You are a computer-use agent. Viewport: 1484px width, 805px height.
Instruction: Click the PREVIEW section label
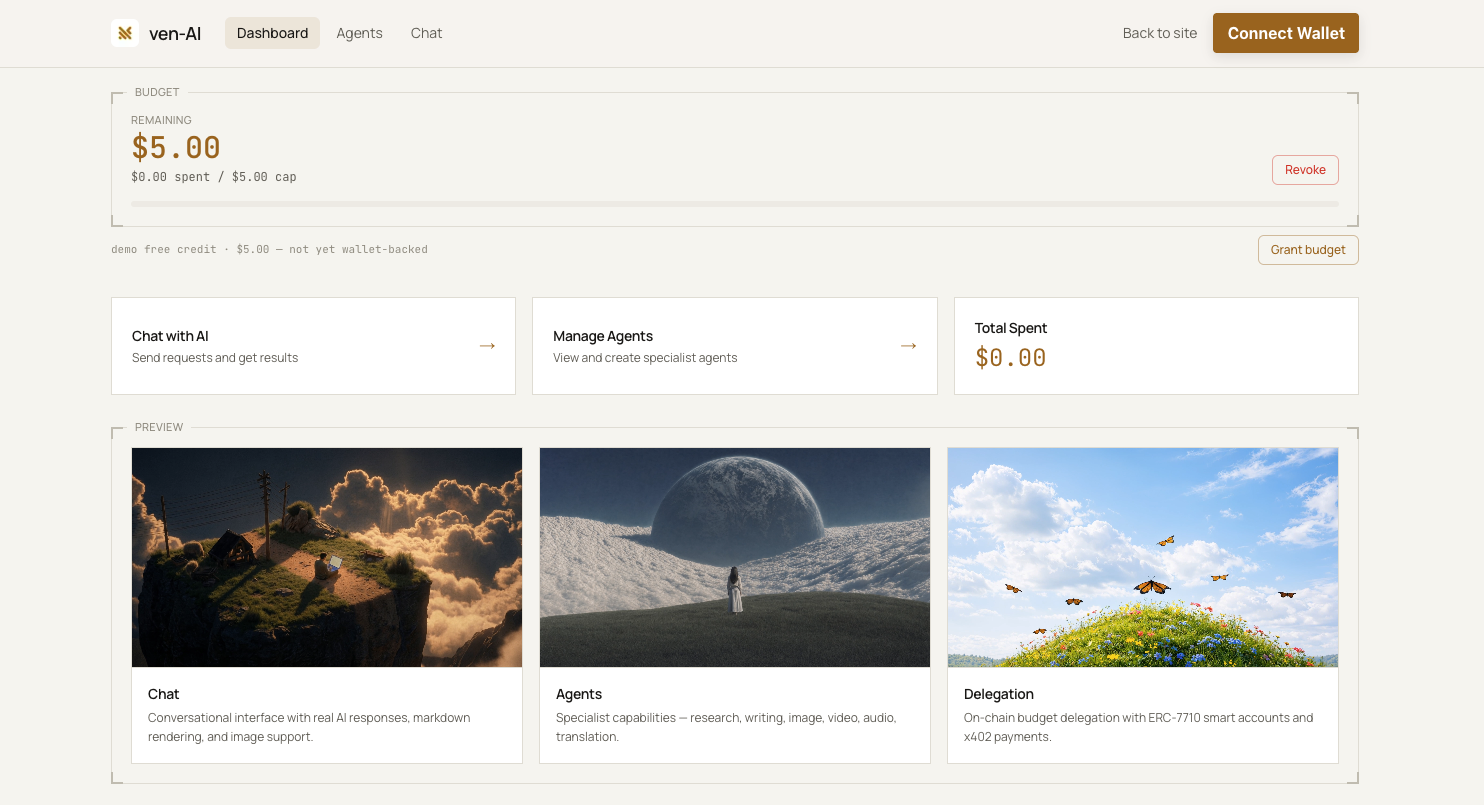point(159,427)
